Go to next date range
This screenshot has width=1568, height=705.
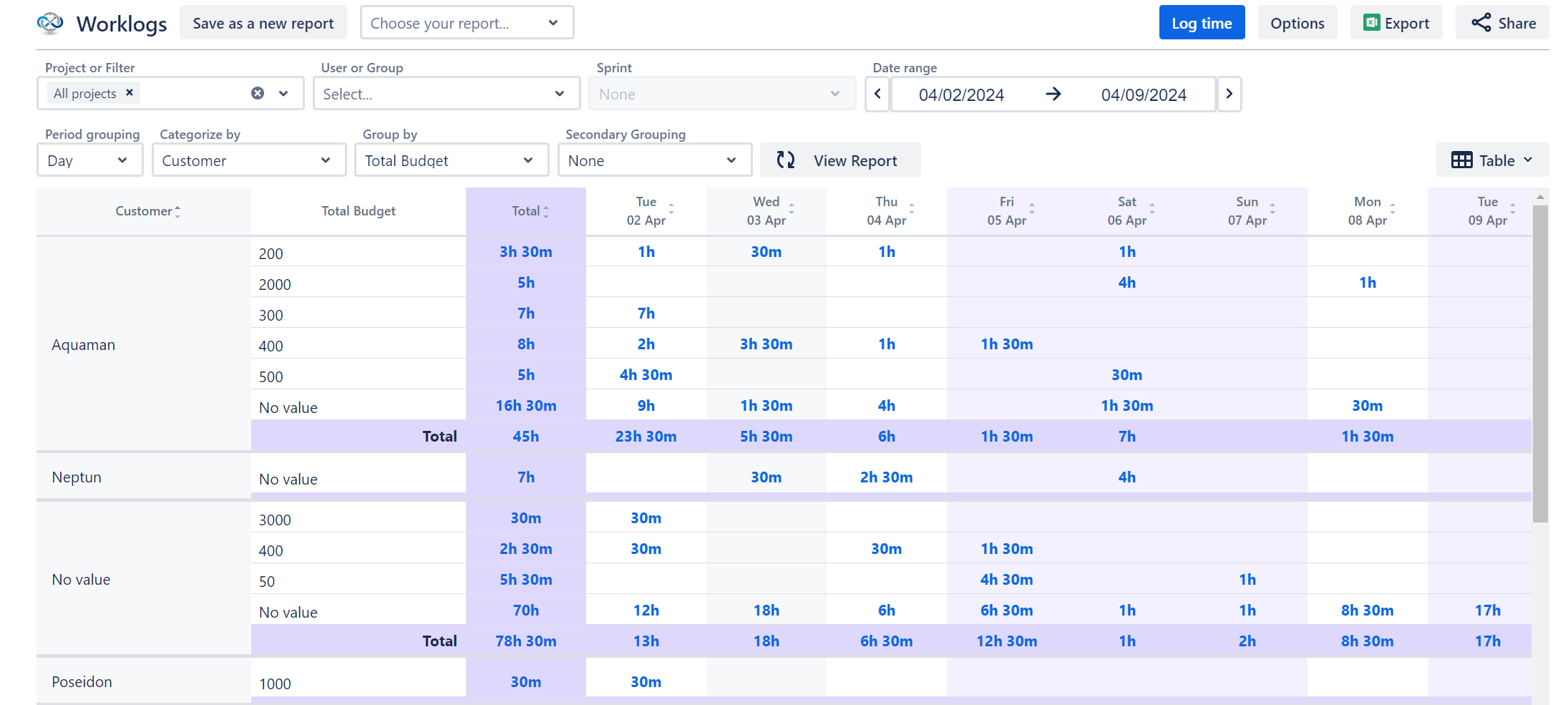[1229, 94]
